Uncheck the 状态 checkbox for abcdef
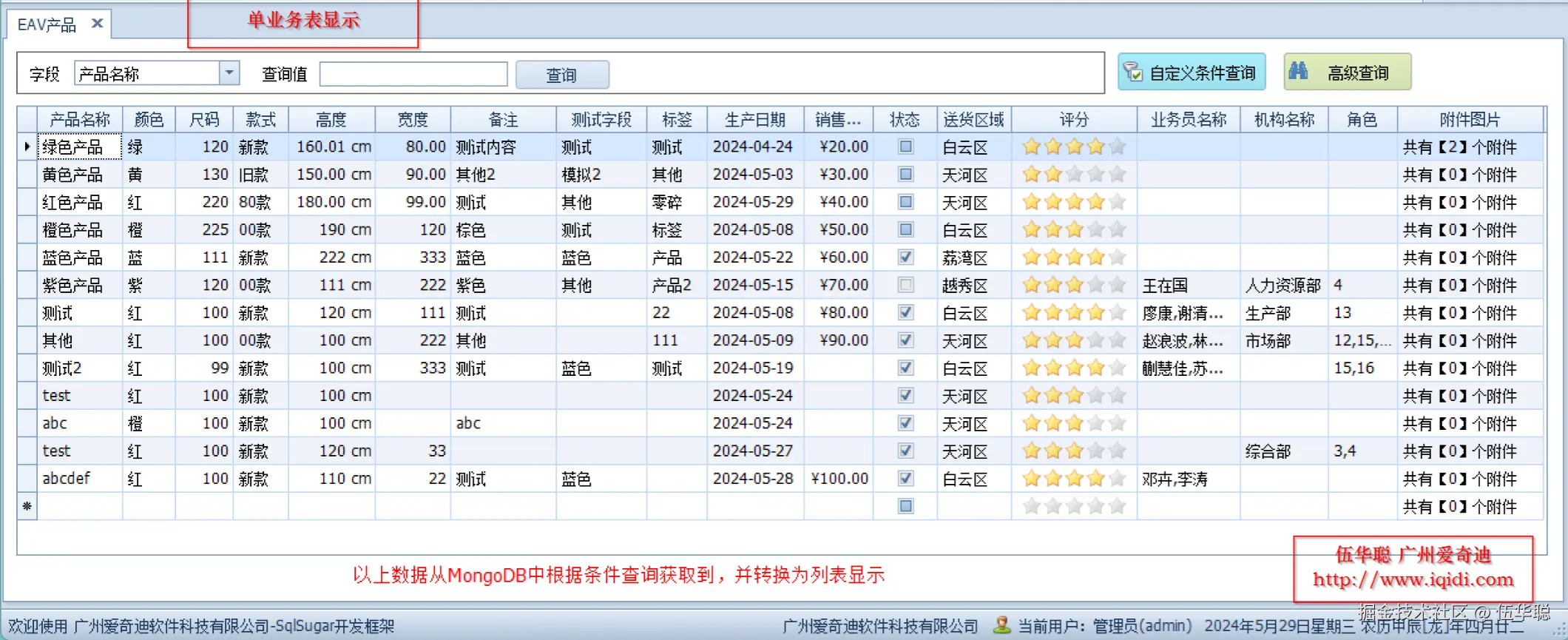 pos(905,478)
